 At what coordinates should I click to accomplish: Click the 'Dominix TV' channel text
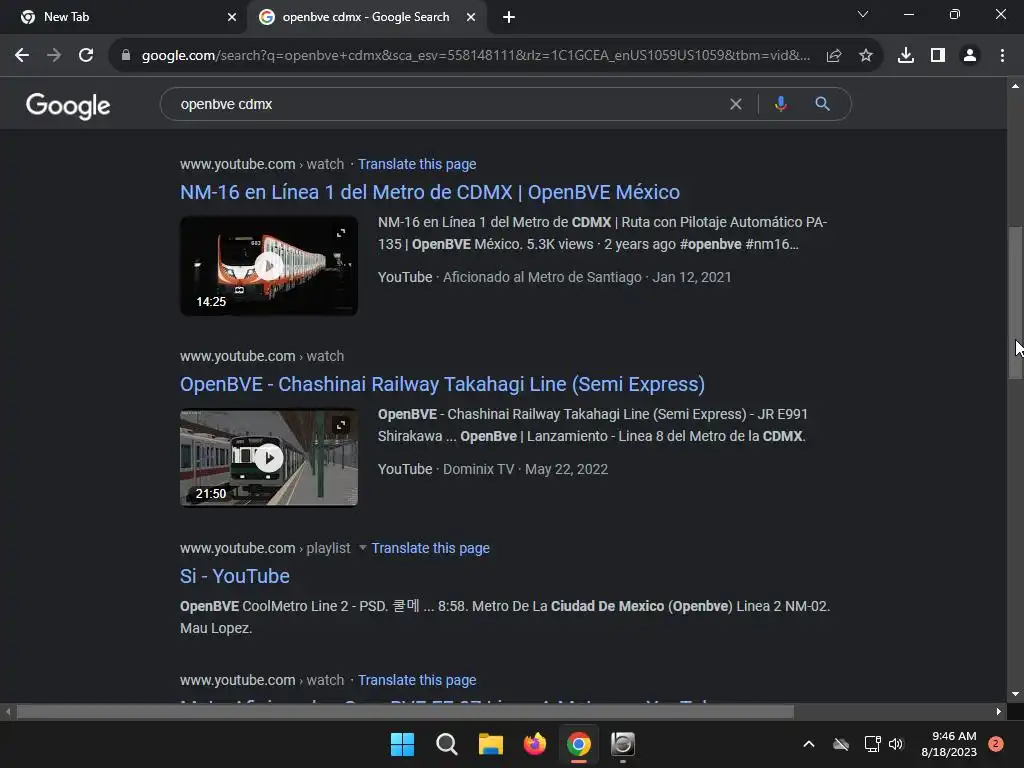point(478,469)
